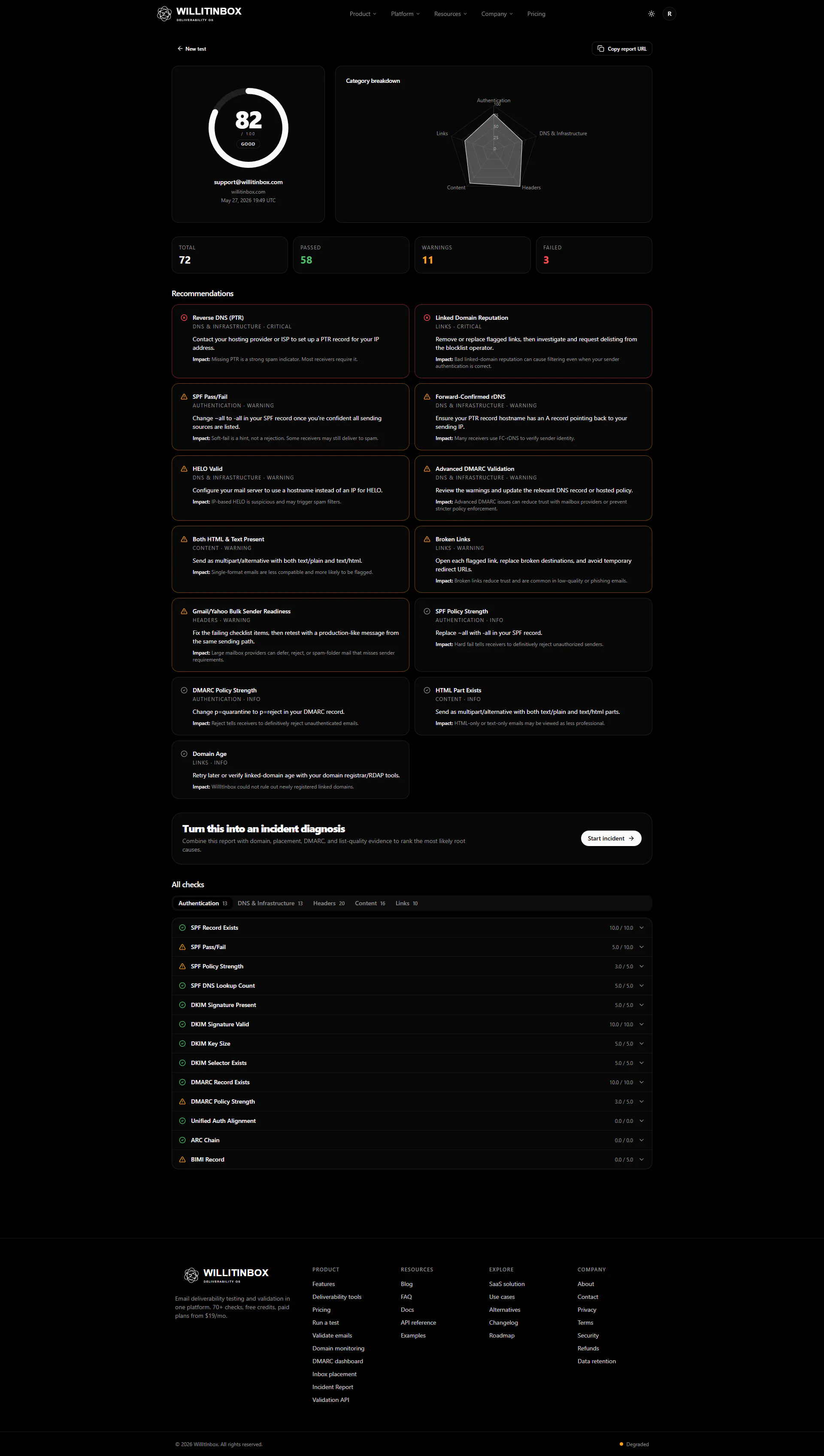Expand the Unified Auth Alignment row chevron
Viewport: 824px width, 1456px height.
click(x=641, y=1121)
